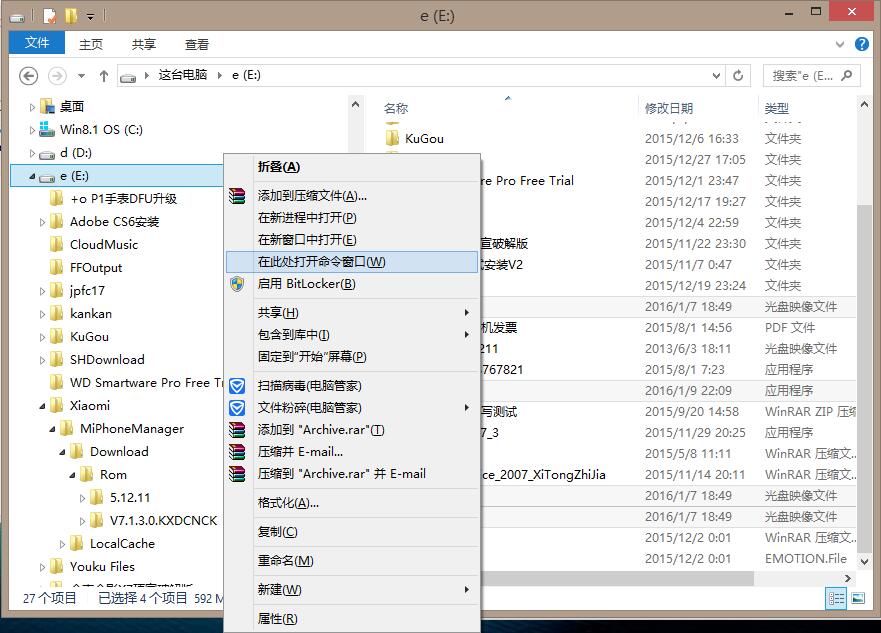Click the back navigation arrow
This screenshot has height=633, width=881.
[x=28, y=74]
